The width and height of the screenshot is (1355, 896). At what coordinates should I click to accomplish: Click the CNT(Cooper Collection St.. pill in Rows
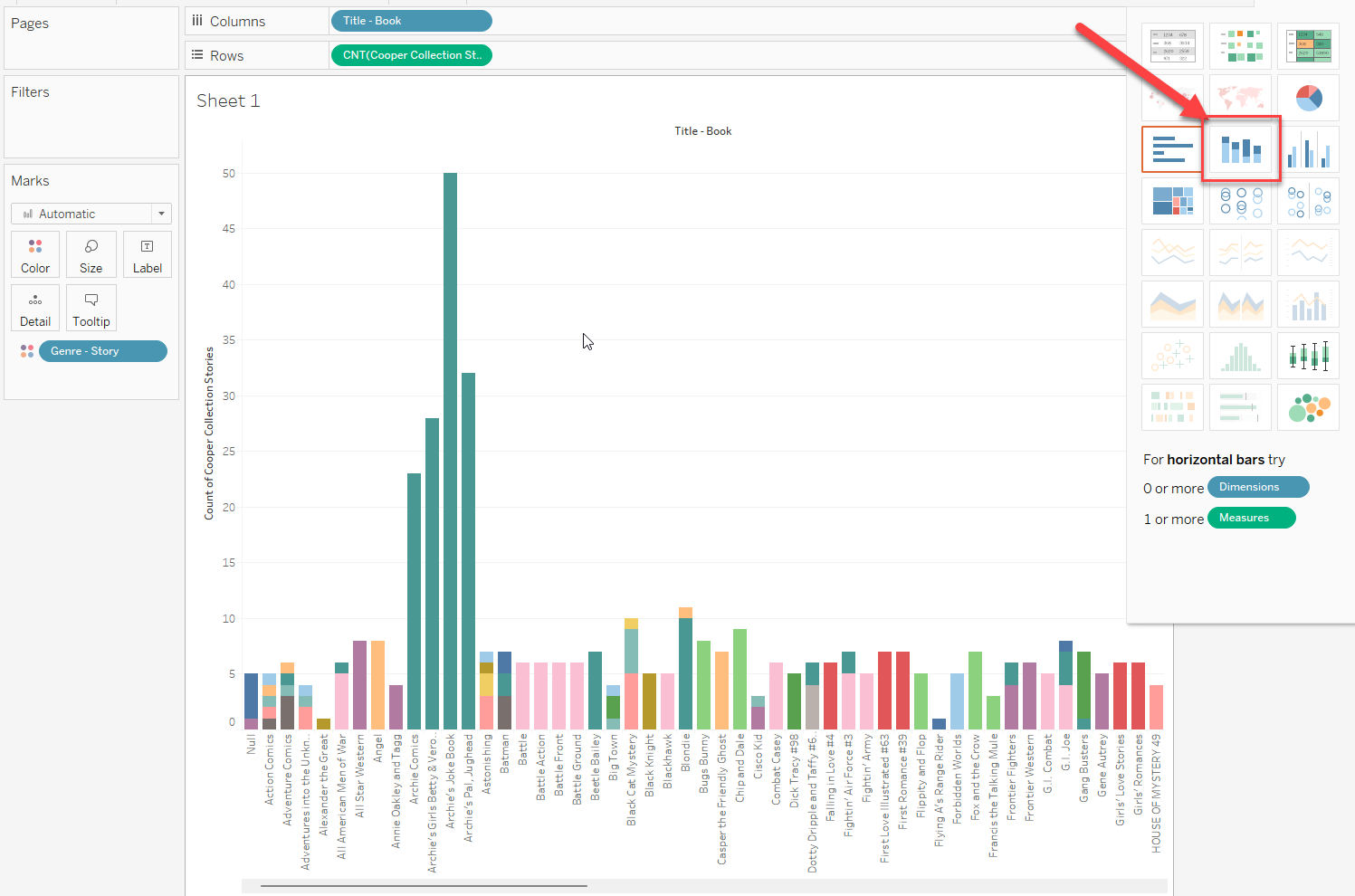click(x=411, y=55)
